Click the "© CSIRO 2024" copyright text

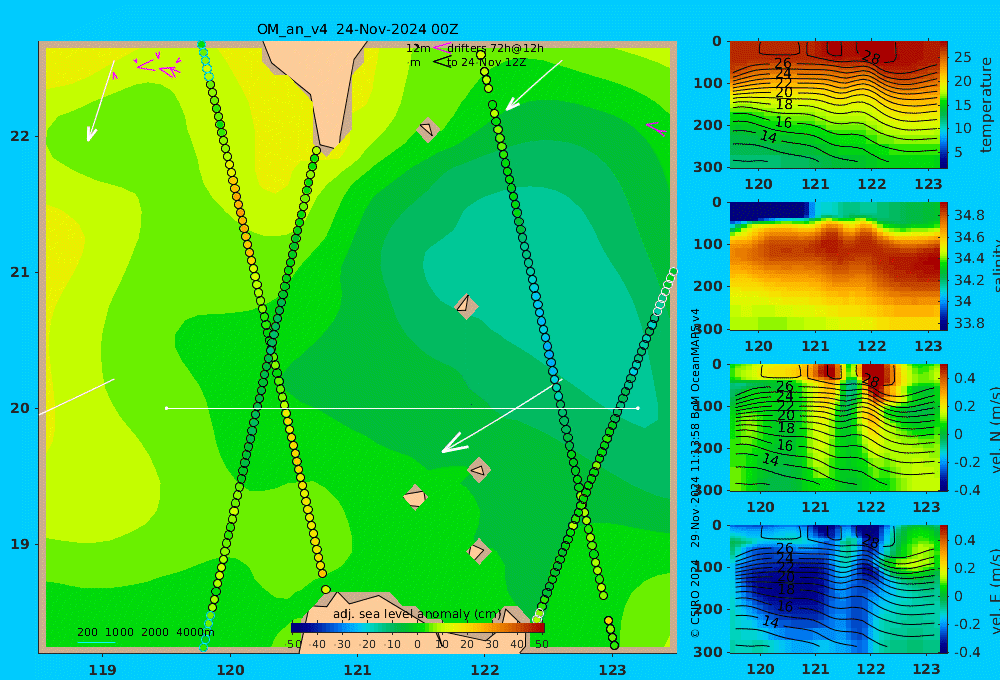pos(695,598)
